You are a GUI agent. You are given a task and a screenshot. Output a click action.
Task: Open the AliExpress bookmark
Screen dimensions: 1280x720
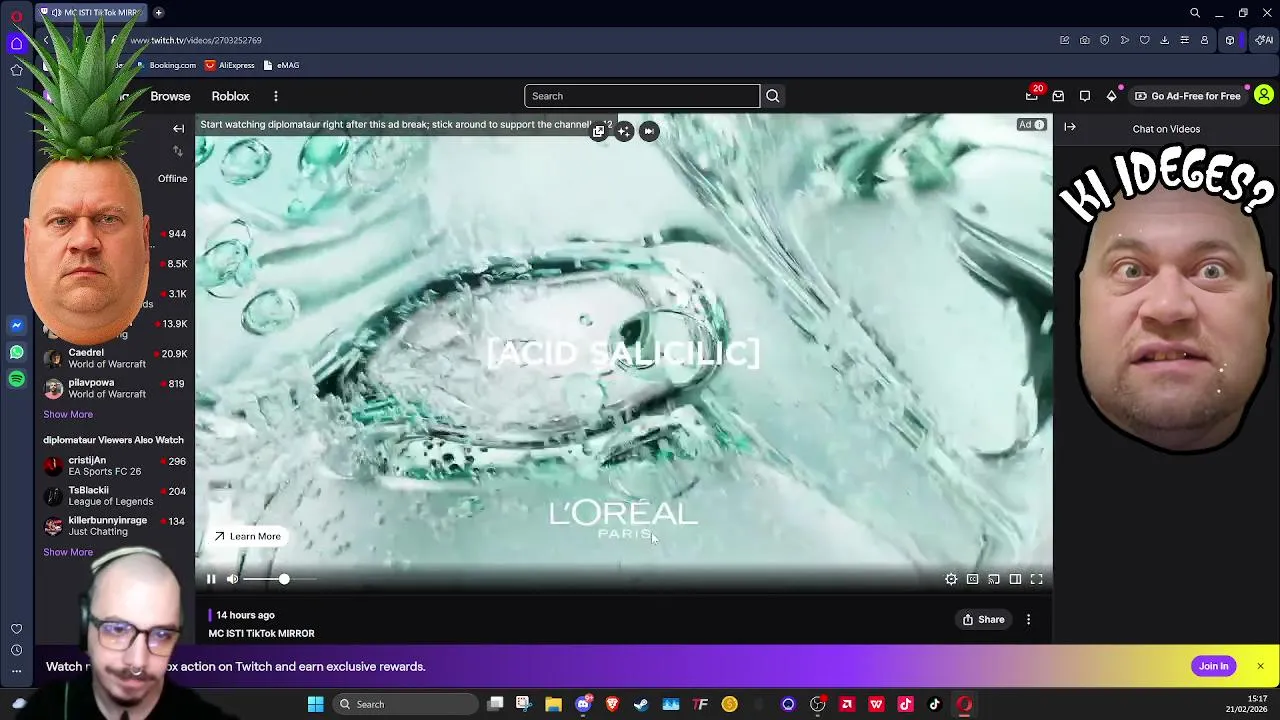click(230, 65)
